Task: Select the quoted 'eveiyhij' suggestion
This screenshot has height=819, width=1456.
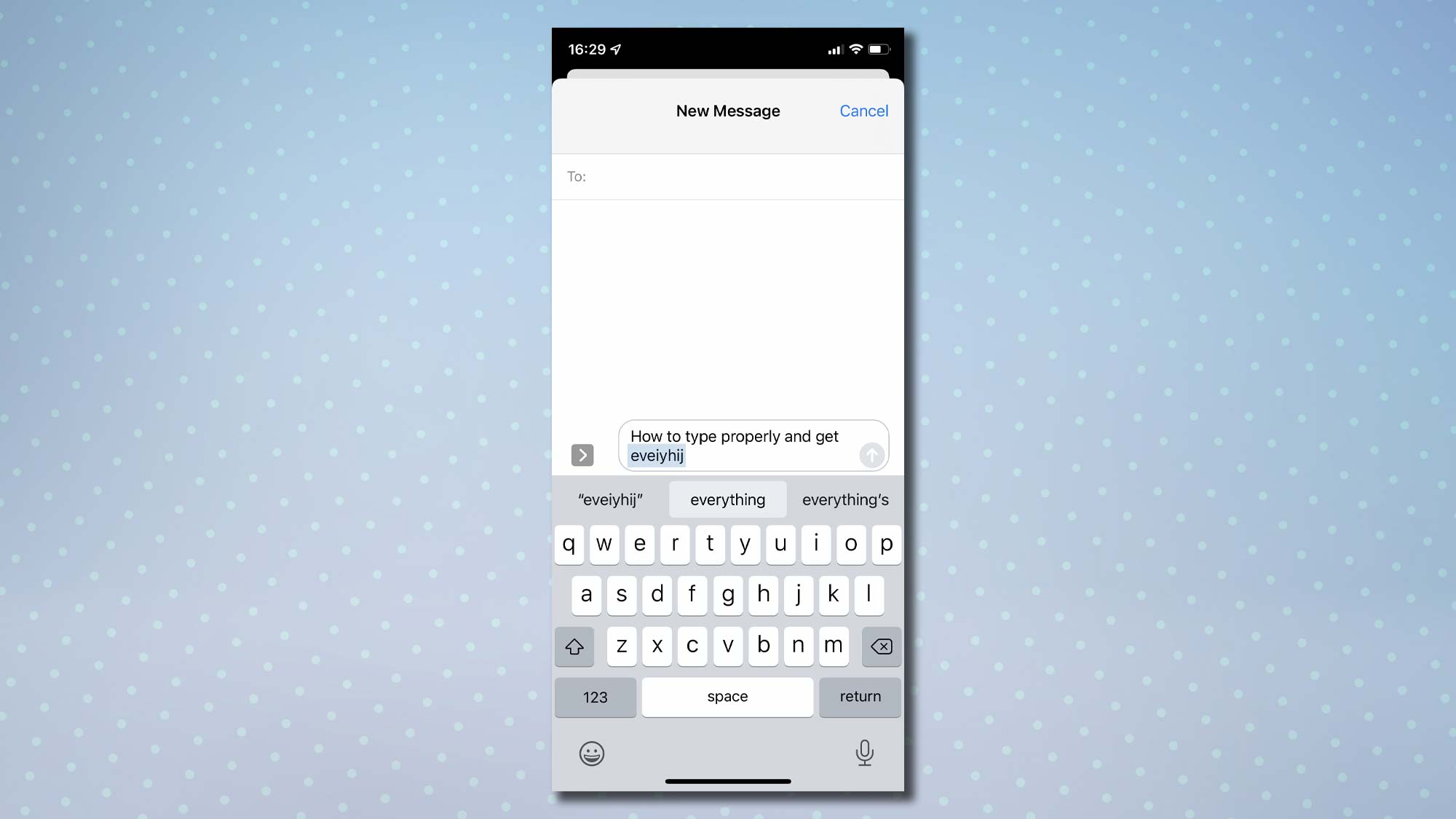Action: pyautogui.click(x=610, y=500)
